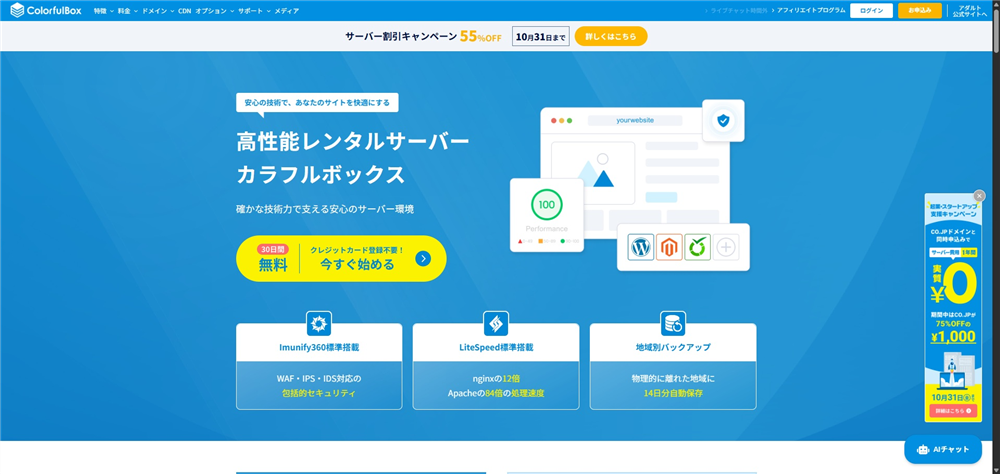Click arrow icon in 今すぐ始める button

point(423,258)
